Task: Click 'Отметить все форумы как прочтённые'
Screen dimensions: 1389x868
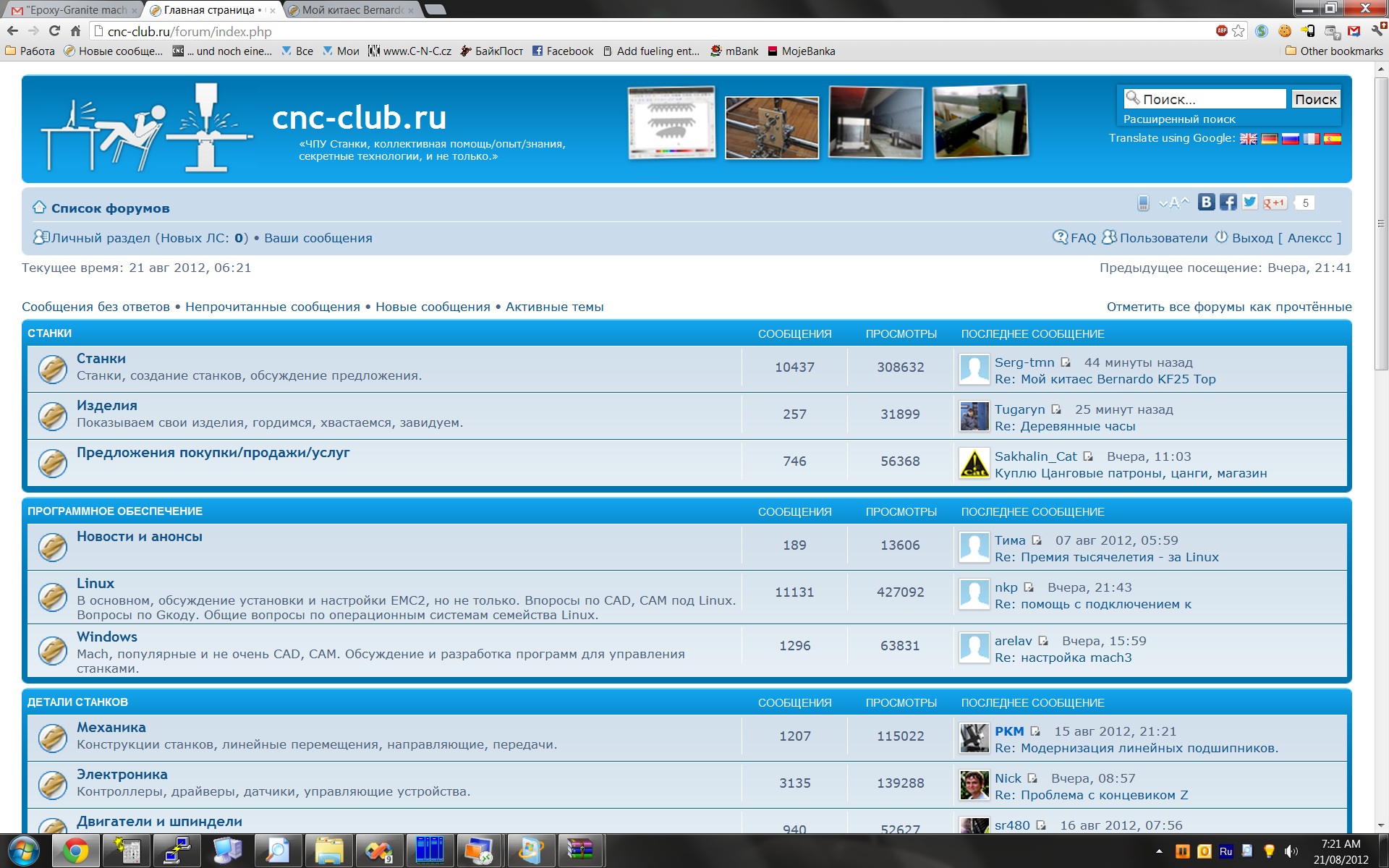Action: (x=1228, y=307)
